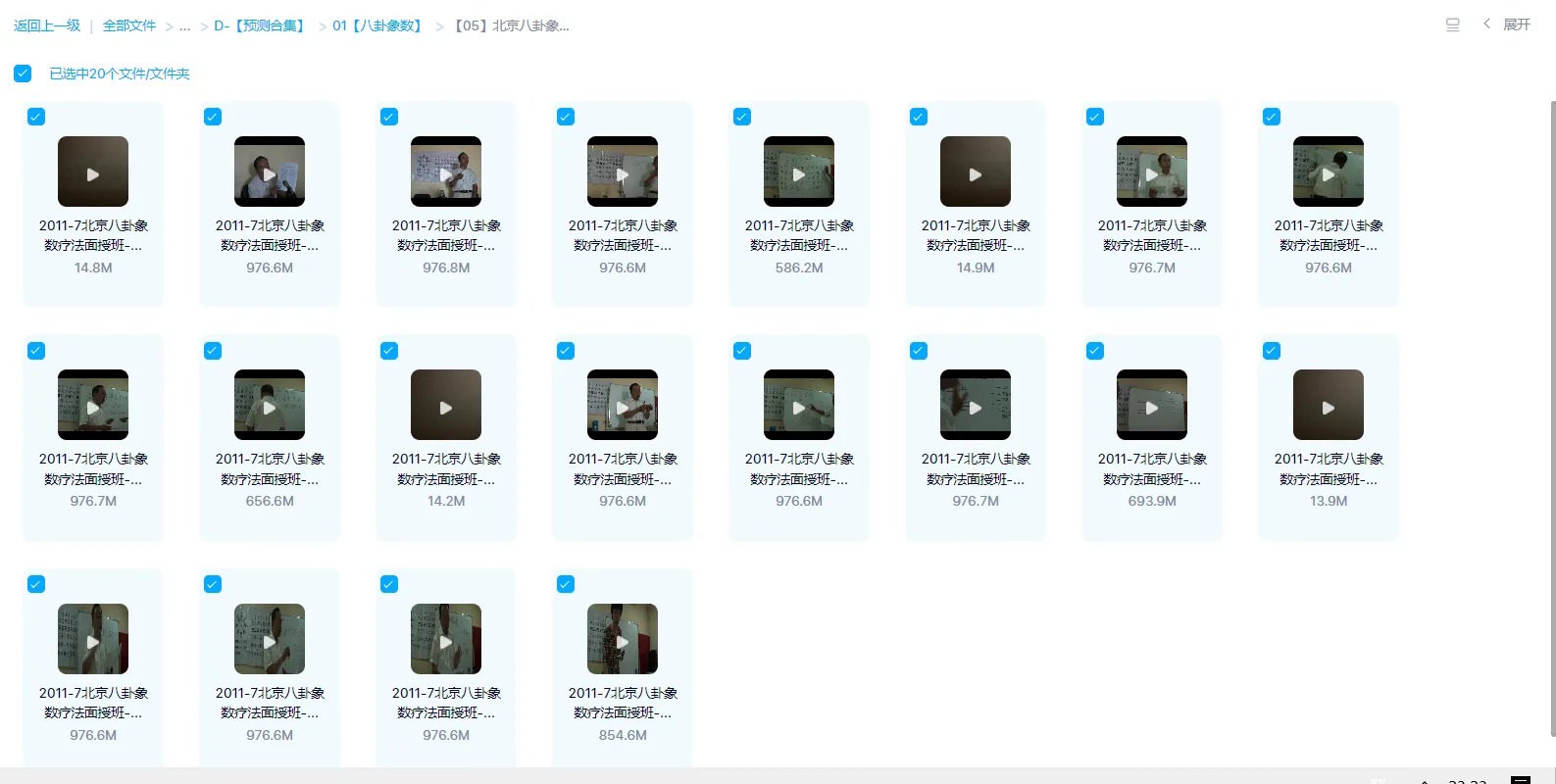Click 已选中20个文件/文件夹 label
Viewport: 1556px width, 784px height.
pyautogui.click(x=120, y=73)
